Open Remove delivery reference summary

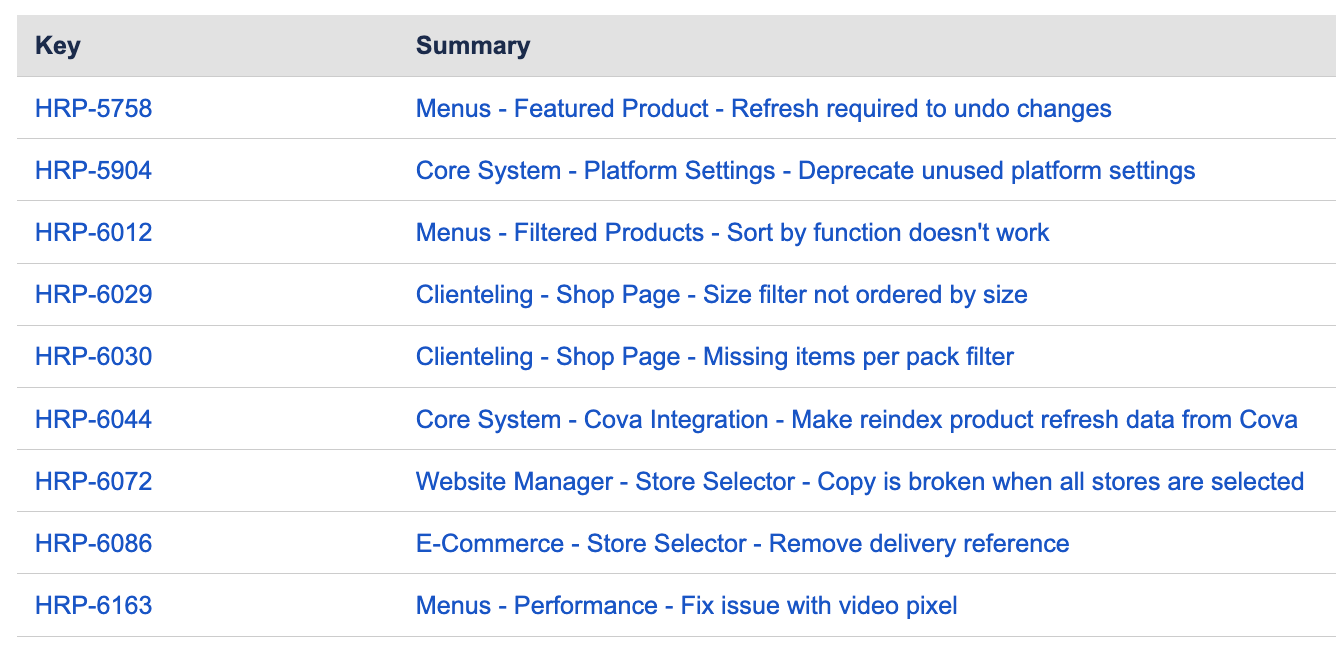point(742,543)
